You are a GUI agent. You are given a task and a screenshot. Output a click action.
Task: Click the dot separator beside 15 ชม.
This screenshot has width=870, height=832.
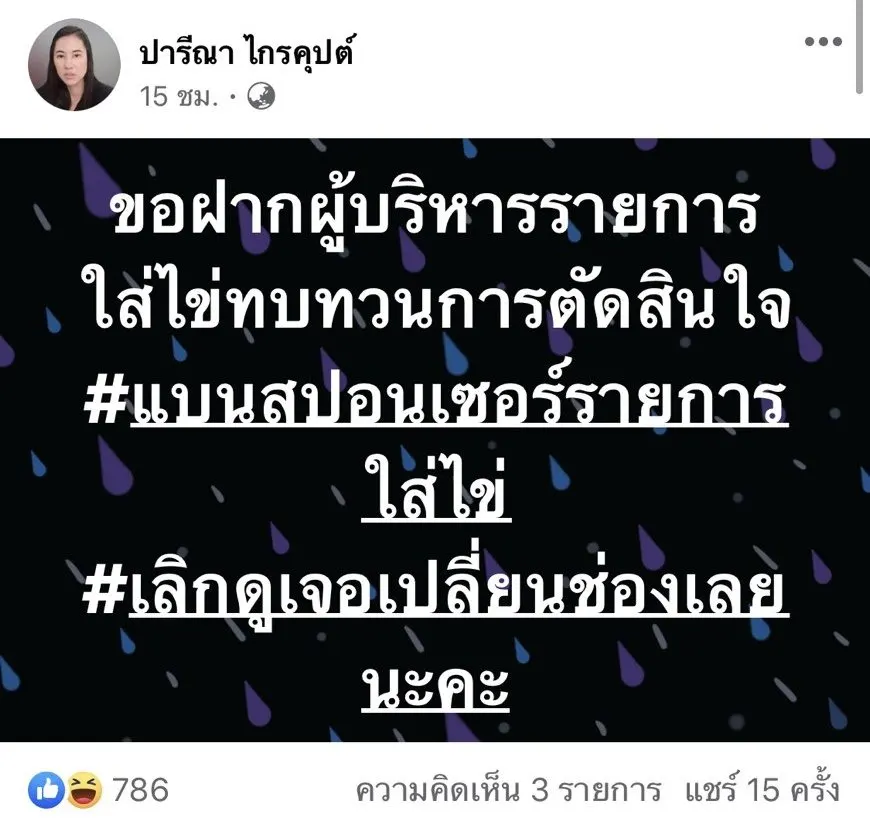[x=232, y=98]
